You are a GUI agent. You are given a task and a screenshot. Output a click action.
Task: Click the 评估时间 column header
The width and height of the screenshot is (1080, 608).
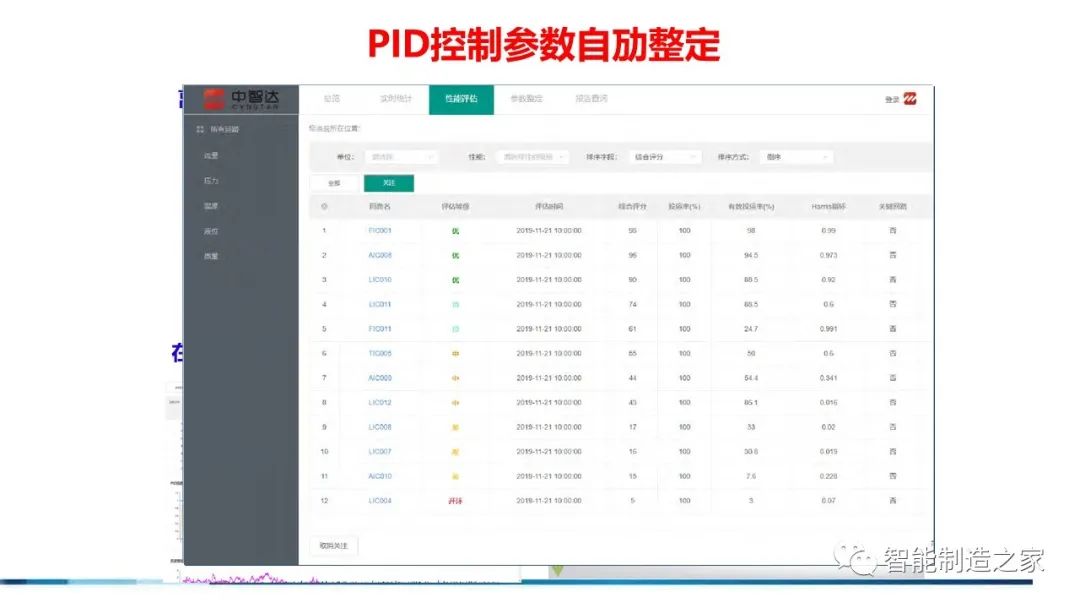549,207
